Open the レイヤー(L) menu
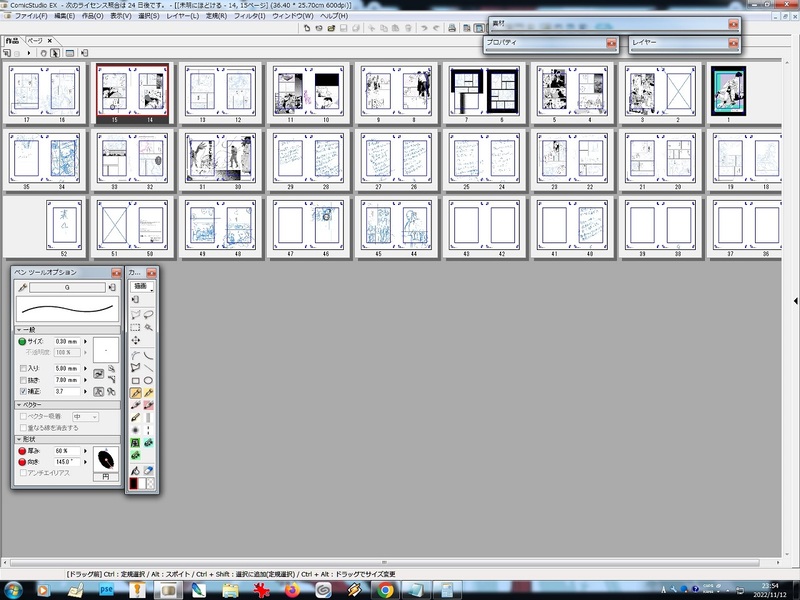 point(182,16)
